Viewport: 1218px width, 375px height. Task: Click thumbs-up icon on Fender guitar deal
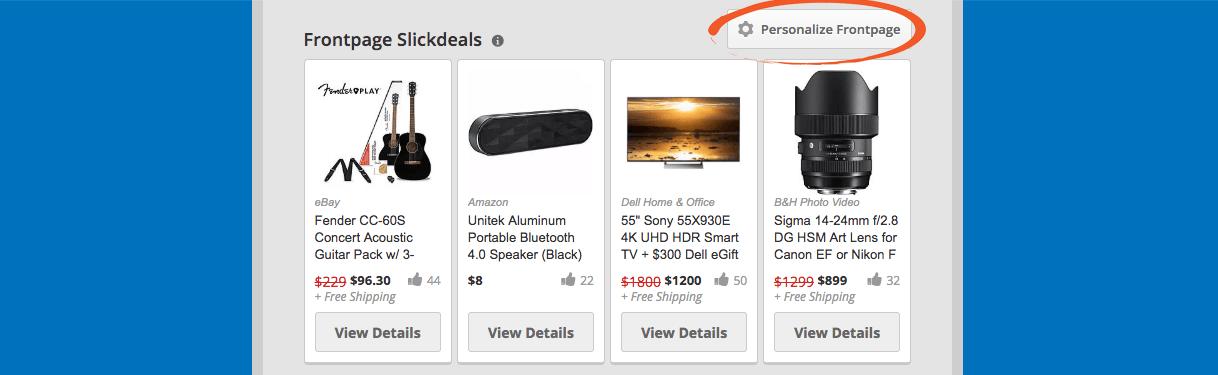[x=415, y=280]
